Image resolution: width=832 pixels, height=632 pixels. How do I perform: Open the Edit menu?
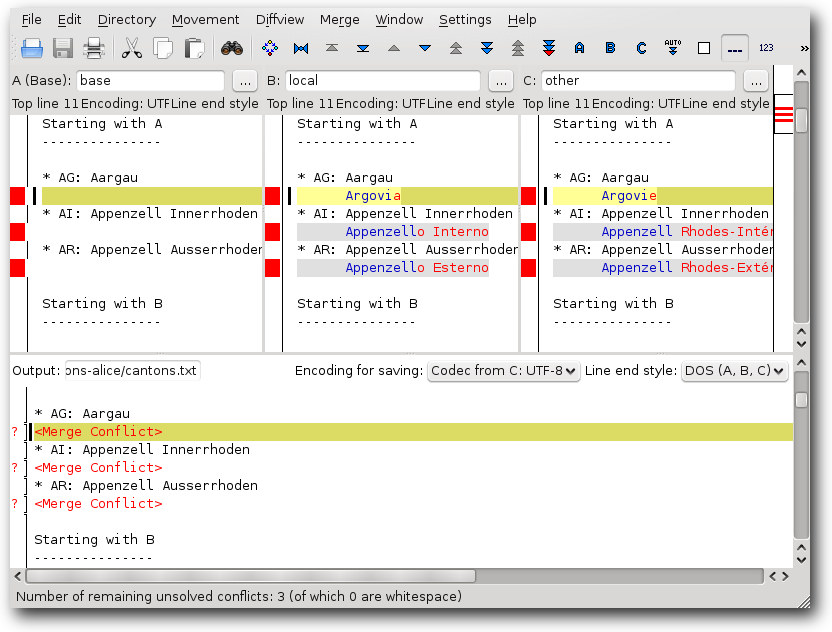[69, 20]
